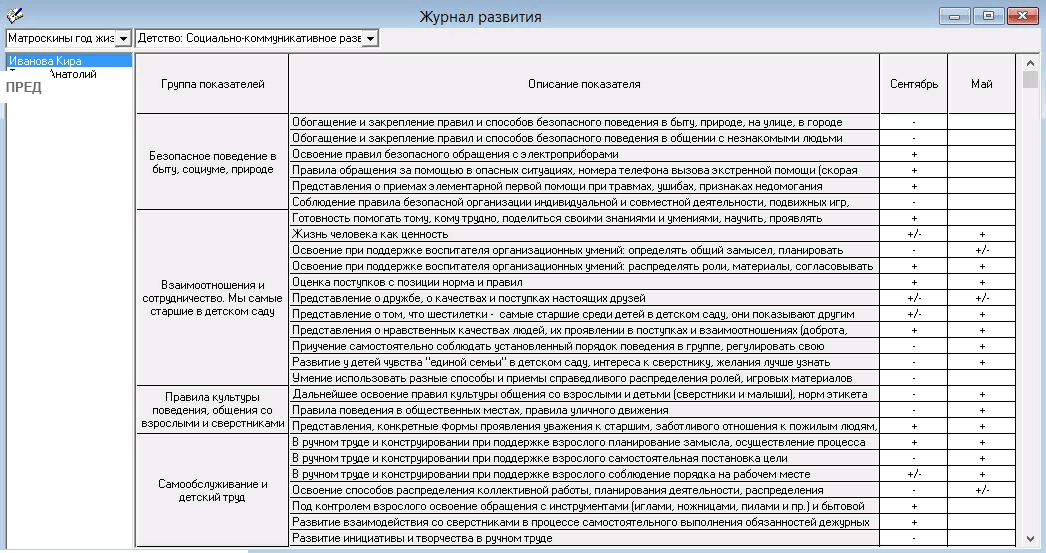The image size is (1046, 553).
Task: Click Развитие инициативы и творчества row description
Action: [x=584, y=538]
